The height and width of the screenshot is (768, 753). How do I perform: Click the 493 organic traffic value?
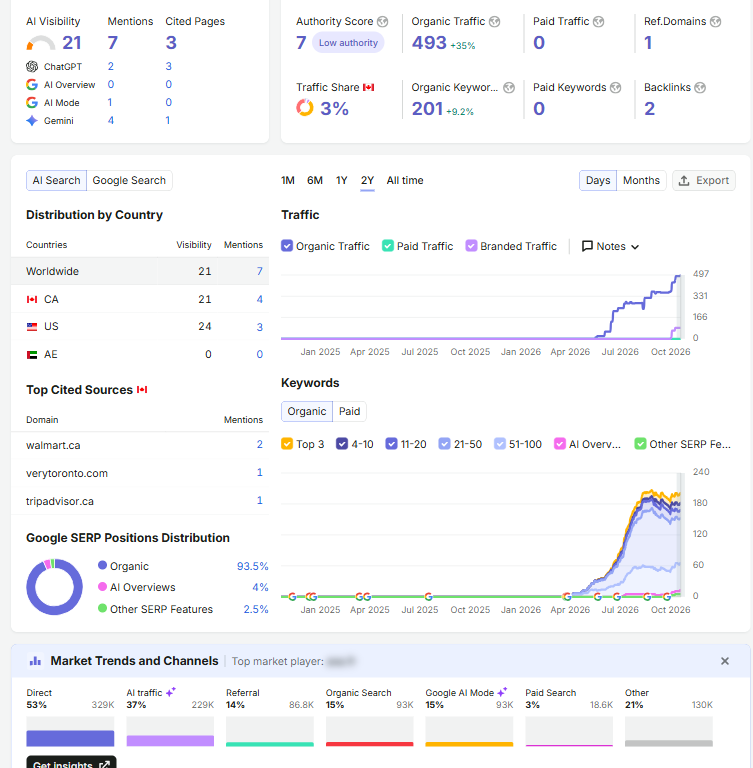[429, 43]
